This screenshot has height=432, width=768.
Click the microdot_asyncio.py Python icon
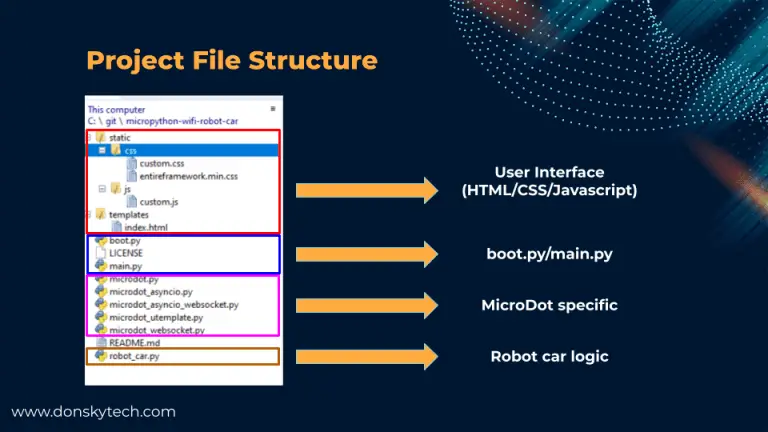[x=100, y=292]
